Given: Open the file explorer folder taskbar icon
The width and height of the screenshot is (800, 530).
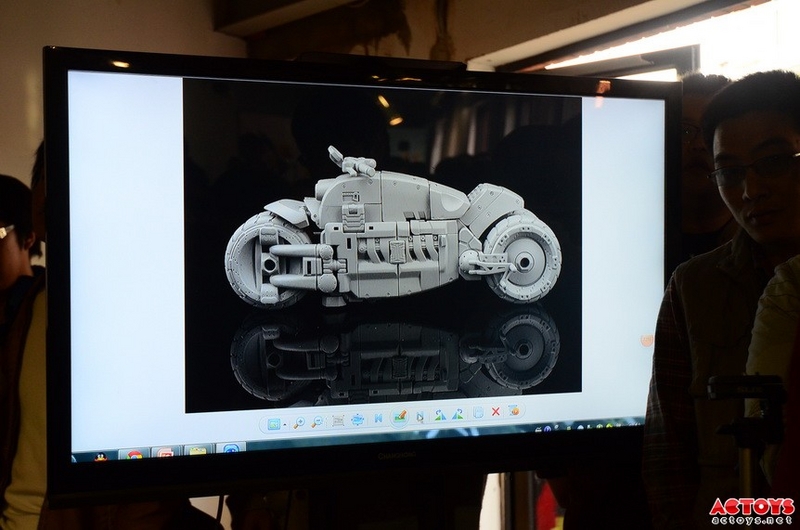Looking at the screenshot, I should (198, 451).
